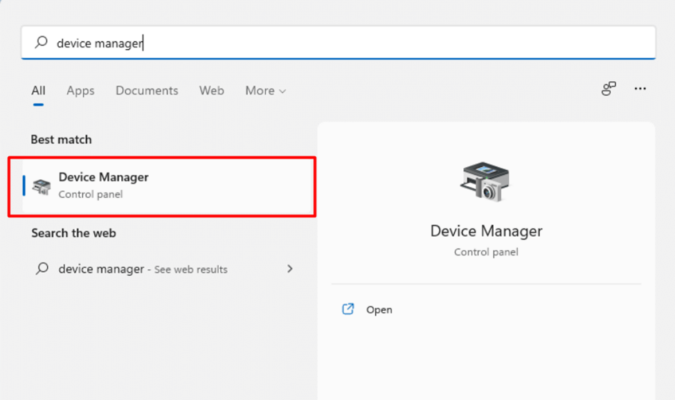Click the search field containing 'device manager'
This screenshot has height=400, width=675.
338,43
